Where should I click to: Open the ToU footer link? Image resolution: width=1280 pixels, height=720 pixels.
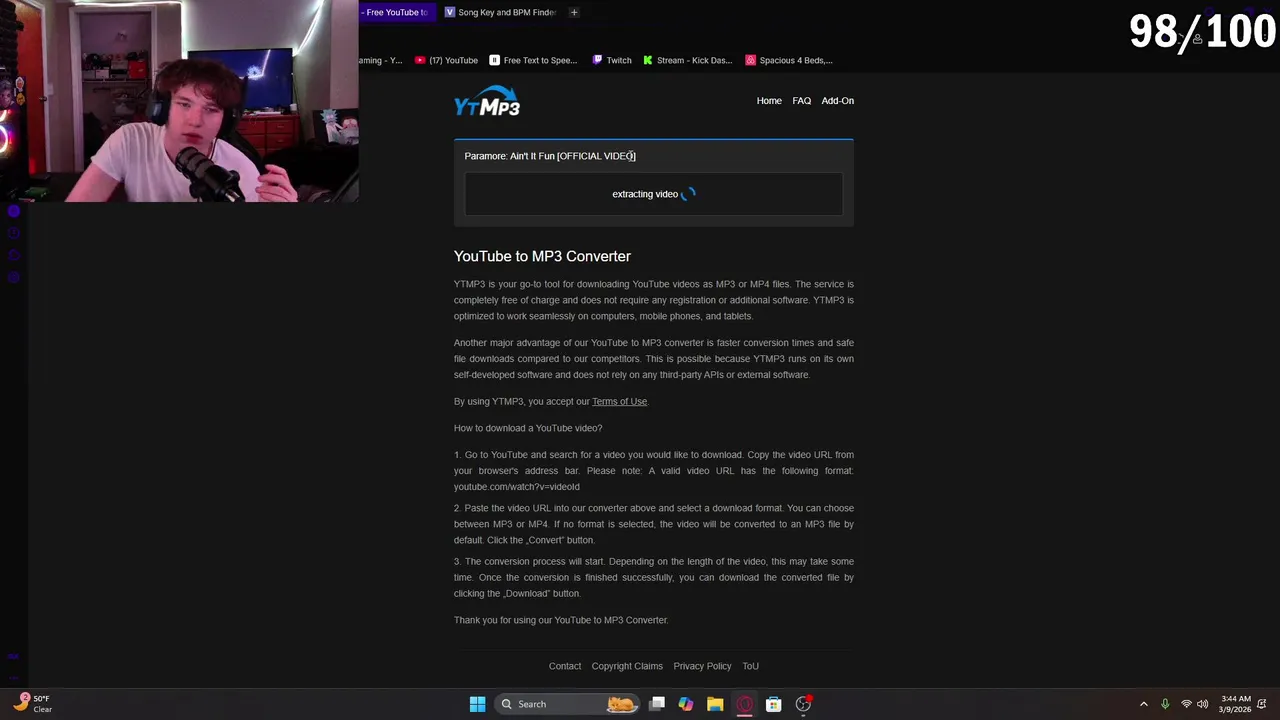click(x=750, y=666)
